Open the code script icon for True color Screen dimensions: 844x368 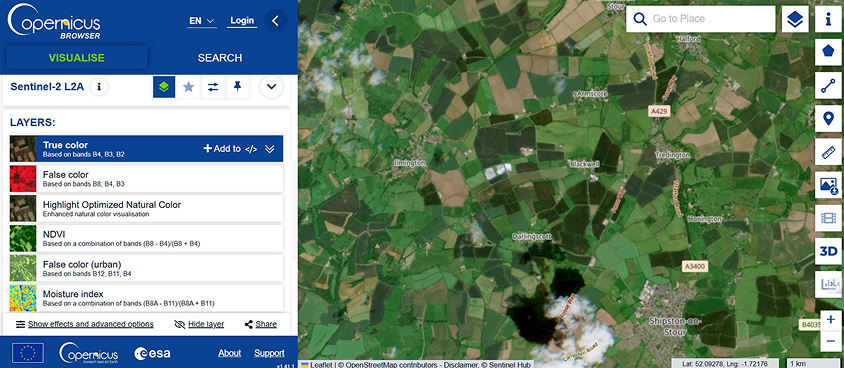pos(251,149)
